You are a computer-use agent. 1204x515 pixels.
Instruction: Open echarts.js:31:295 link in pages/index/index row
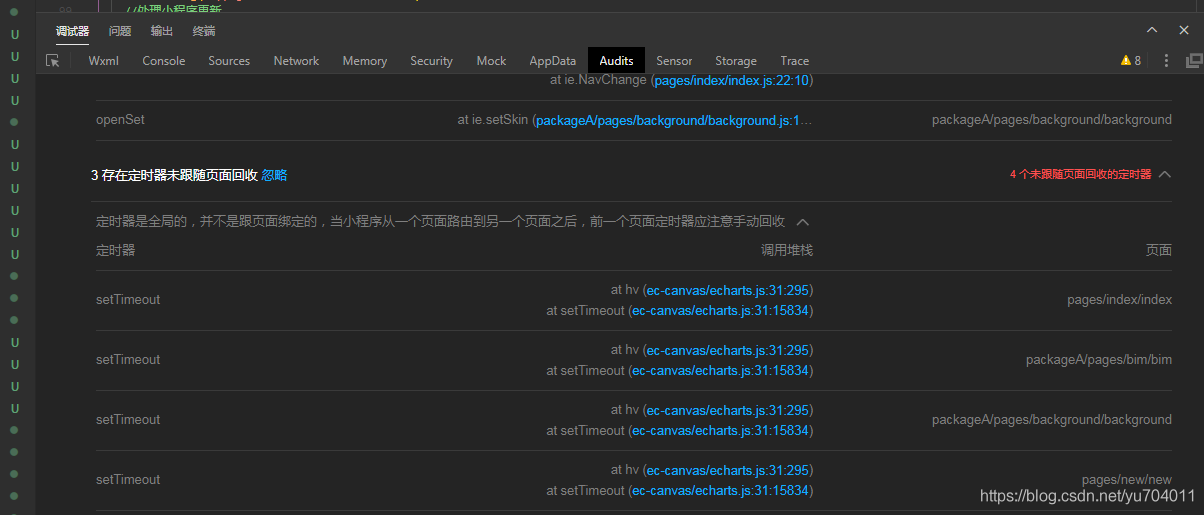(727, 290)
